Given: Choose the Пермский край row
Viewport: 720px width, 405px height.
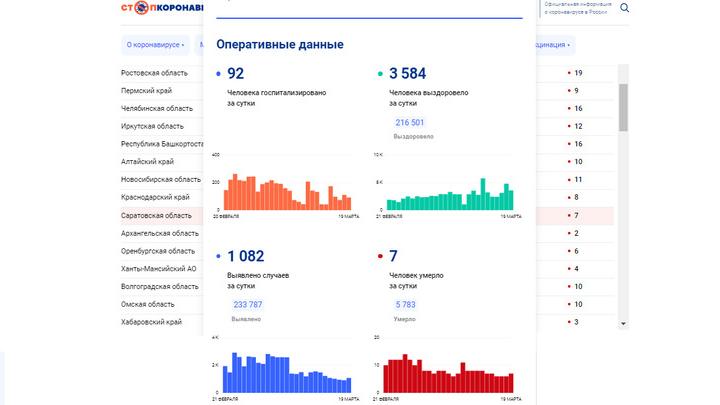Looking at the screenshot, I should (146, 91).
